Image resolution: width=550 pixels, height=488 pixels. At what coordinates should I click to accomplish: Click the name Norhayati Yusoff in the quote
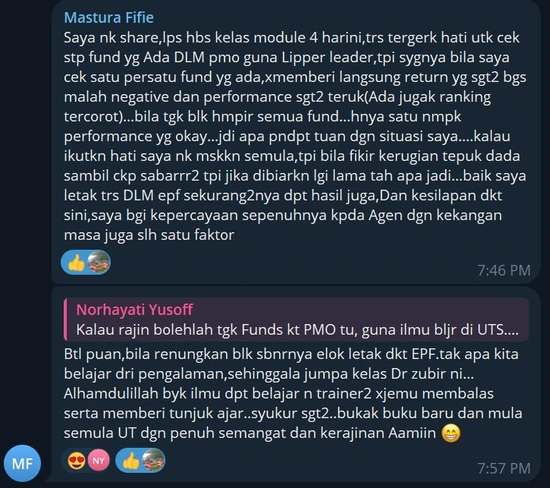click(134, 310)
